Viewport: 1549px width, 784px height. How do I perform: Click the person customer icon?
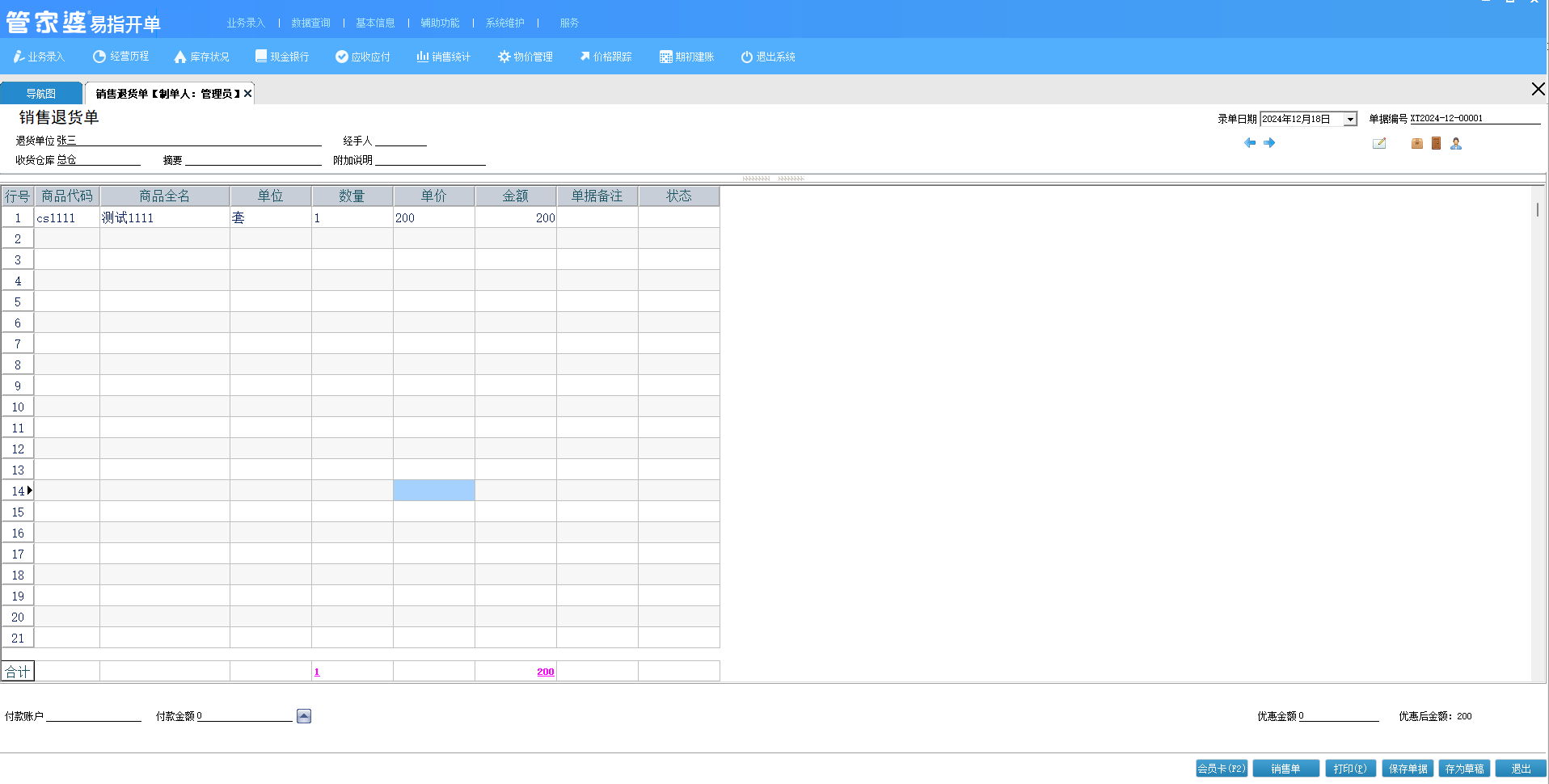tap(1456, 143)
